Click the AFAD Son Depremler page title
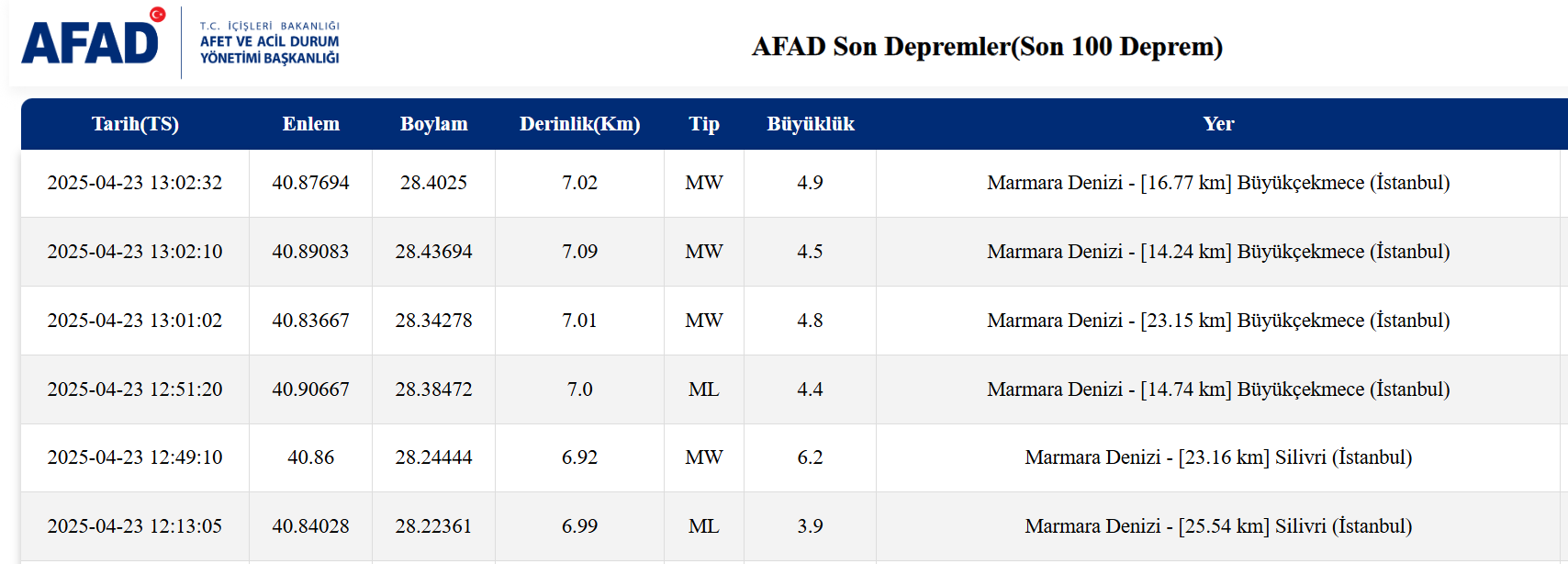 pos(987,47)
